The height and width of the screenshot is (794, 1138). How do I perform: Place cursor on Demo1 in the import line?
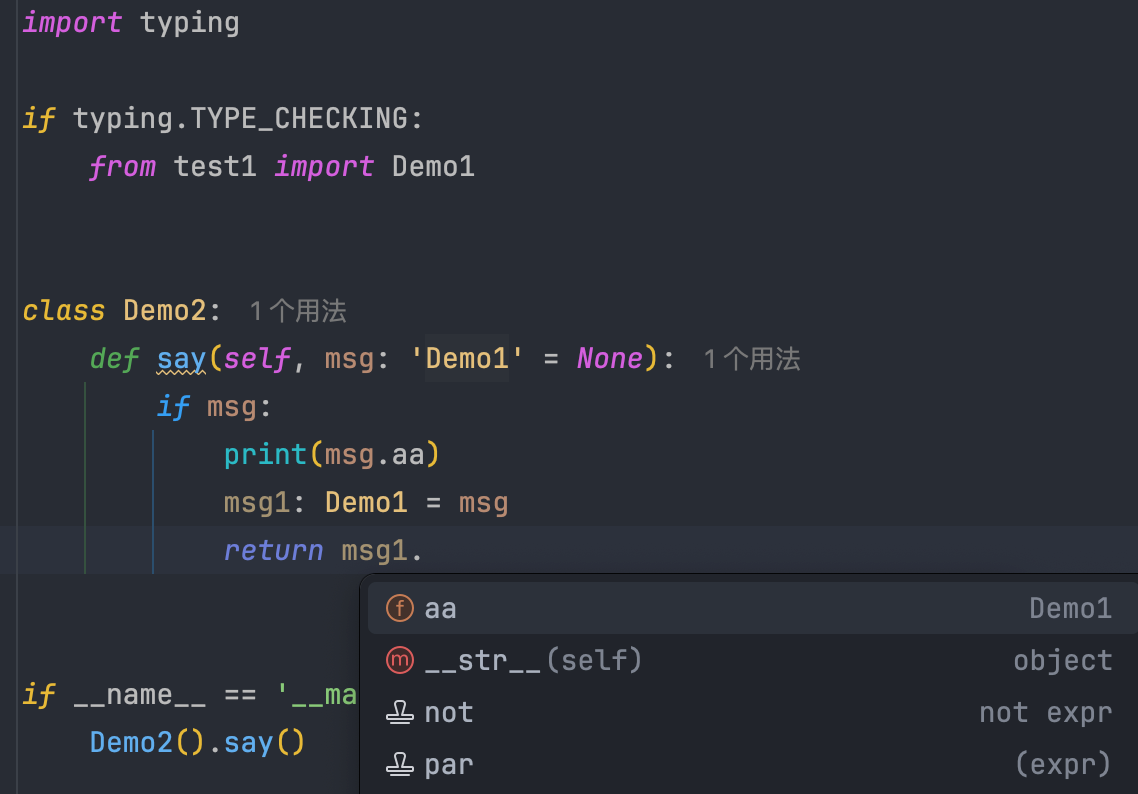click(433, 166)
